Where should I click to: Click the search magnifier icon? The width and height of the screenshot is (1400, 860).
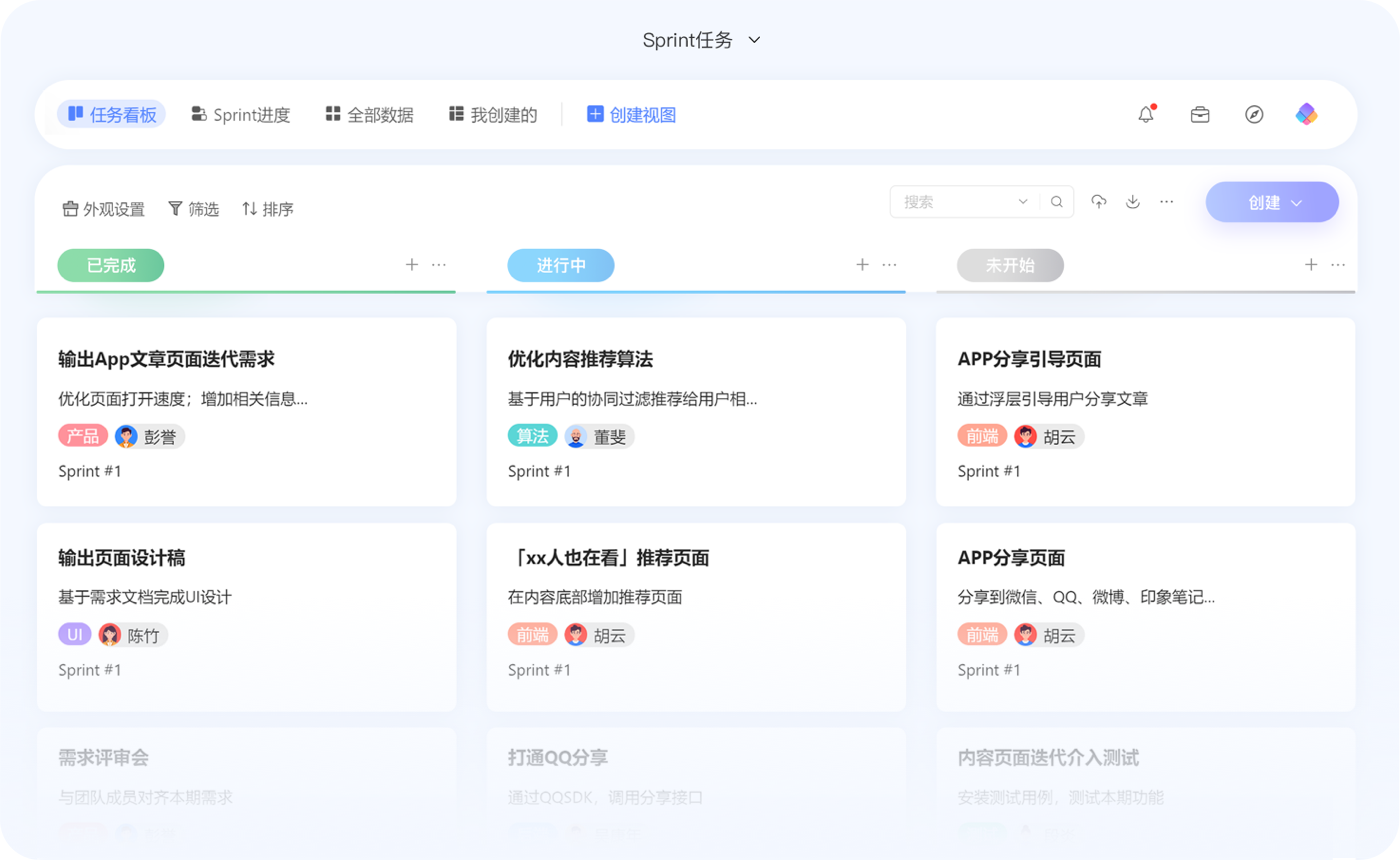(1057, 202)
